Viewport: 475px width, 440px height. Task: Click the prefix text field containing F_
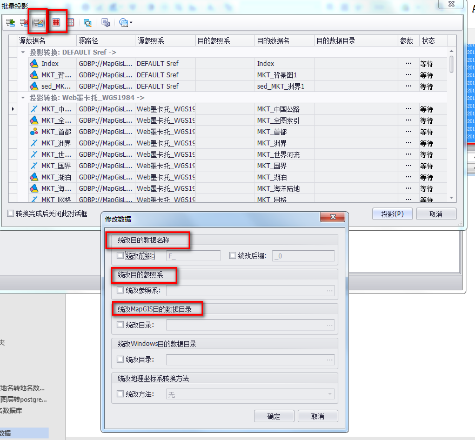tap(193, 256)
